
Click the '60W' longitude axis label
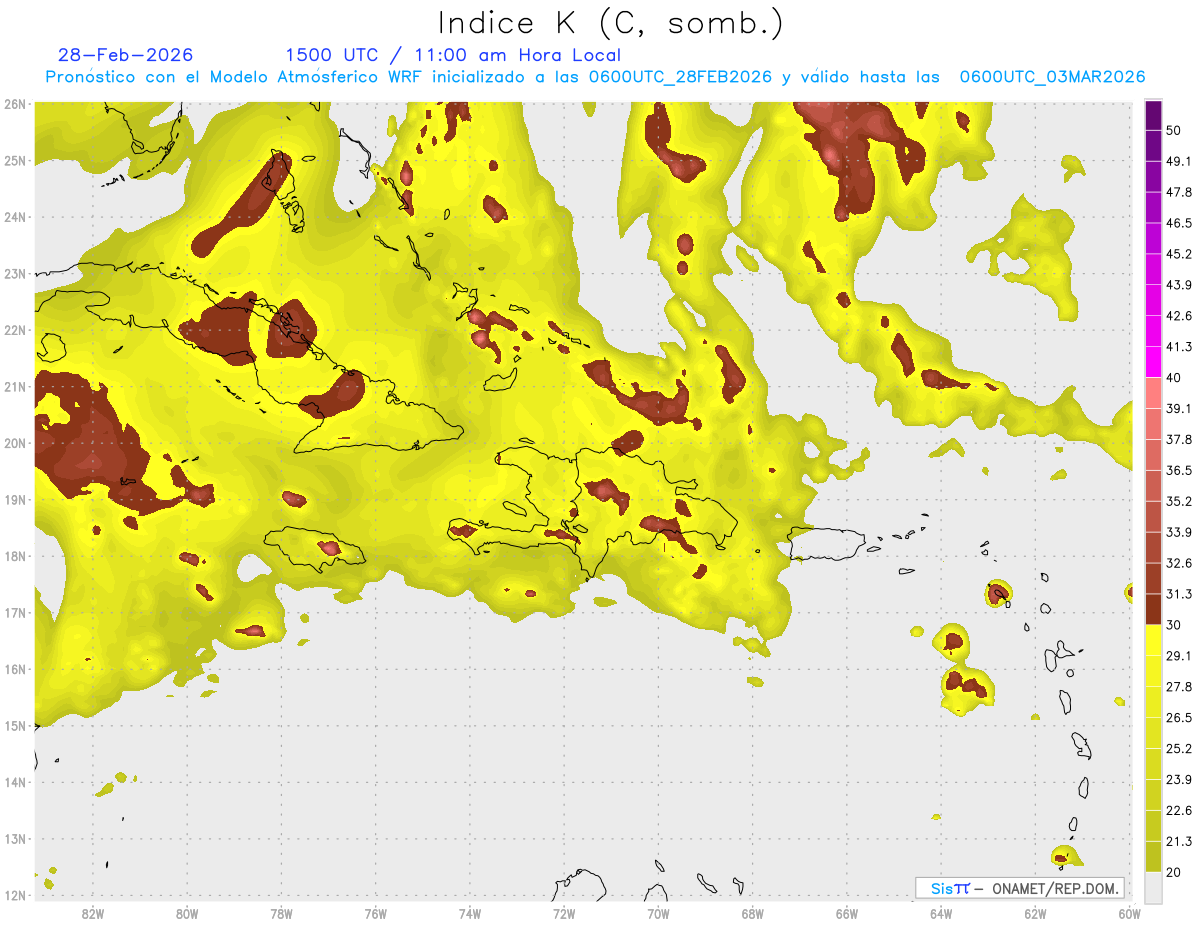[1129, 914]
